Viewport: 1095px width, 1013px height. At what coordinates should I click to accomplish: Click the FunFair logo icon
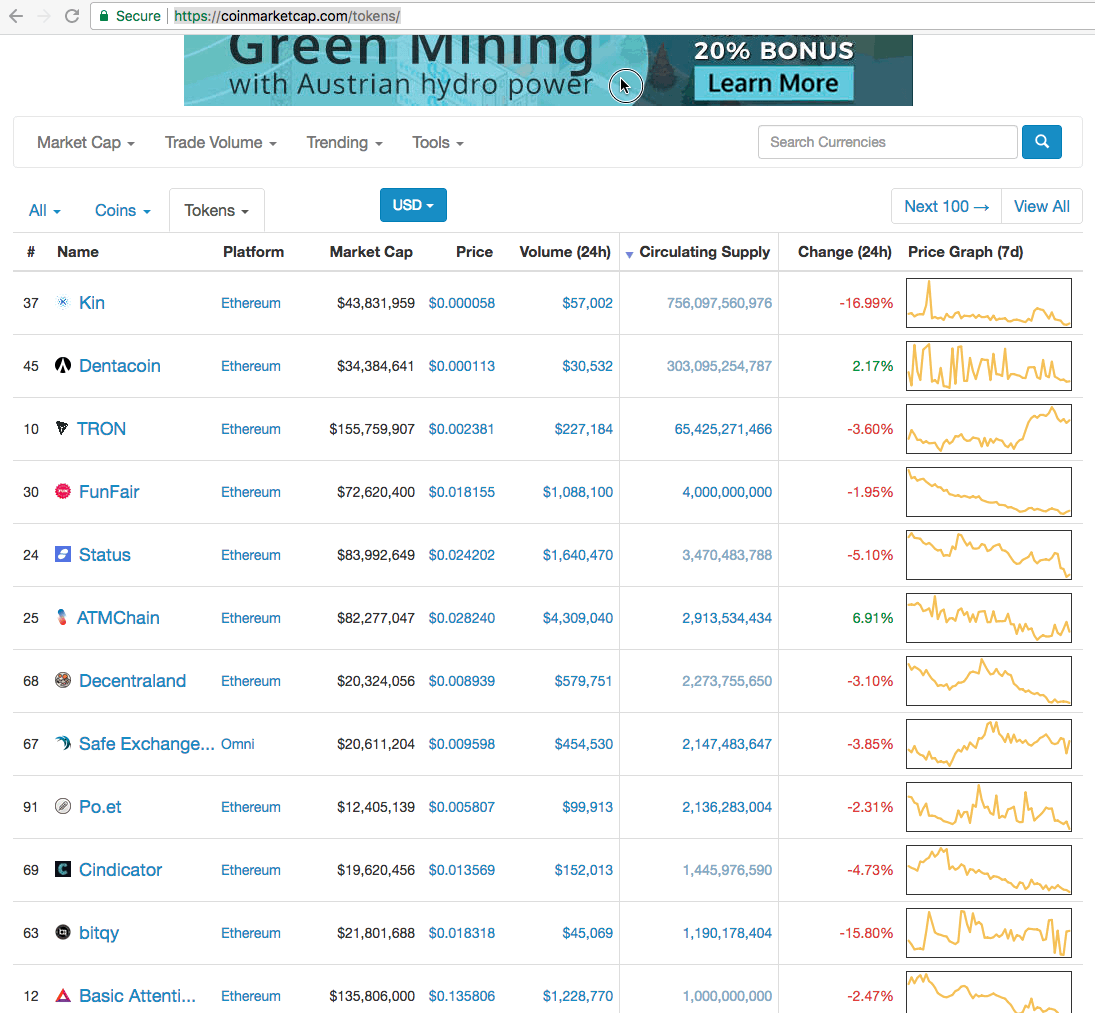63,491
